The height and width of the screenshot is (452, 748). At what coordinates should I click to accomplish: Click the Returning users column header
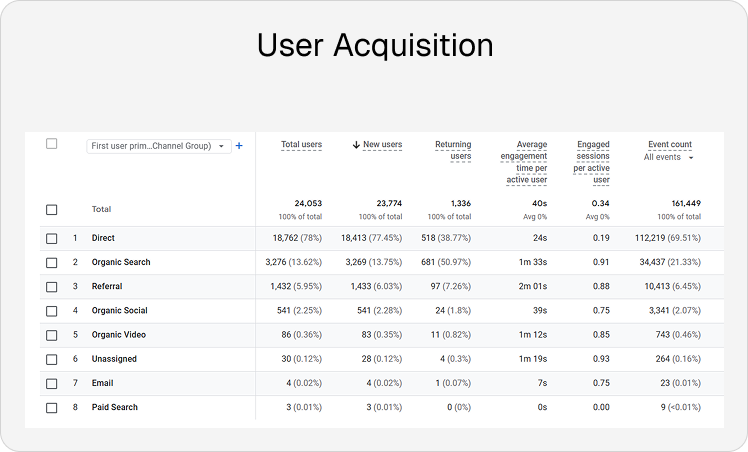(x=453, y=150)
